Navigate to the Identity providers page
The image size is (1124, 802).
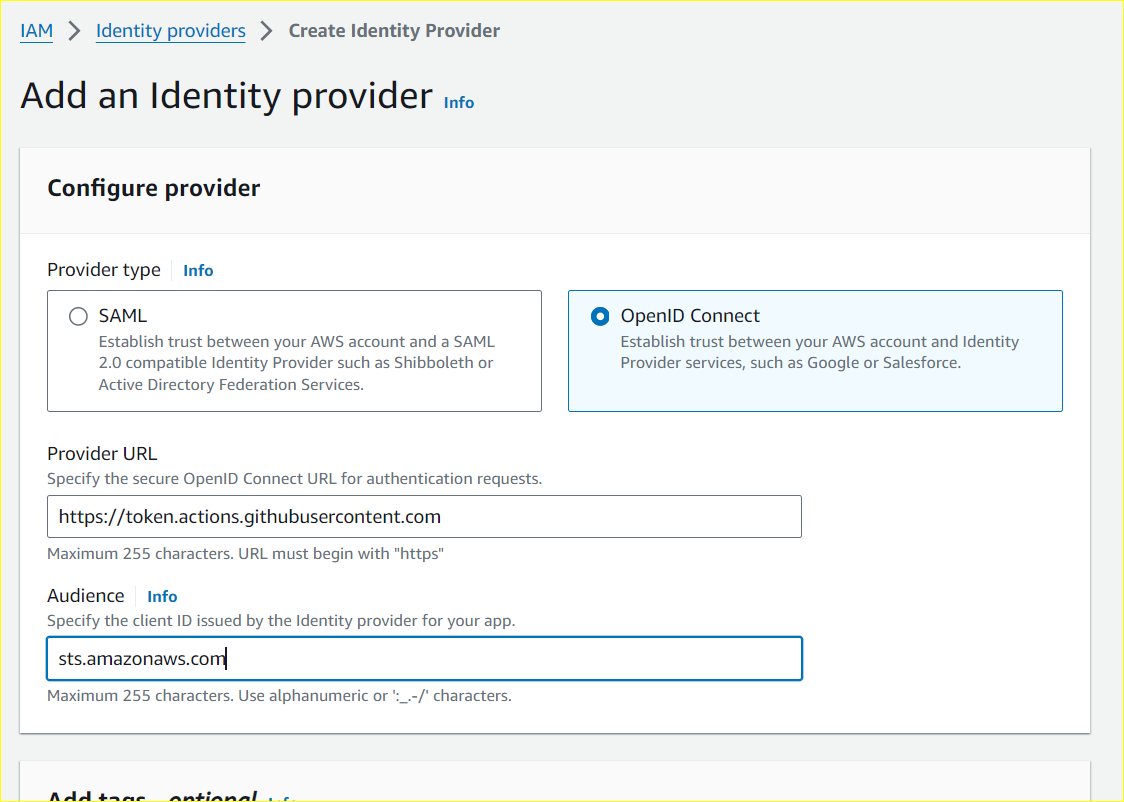click(170, 30)
